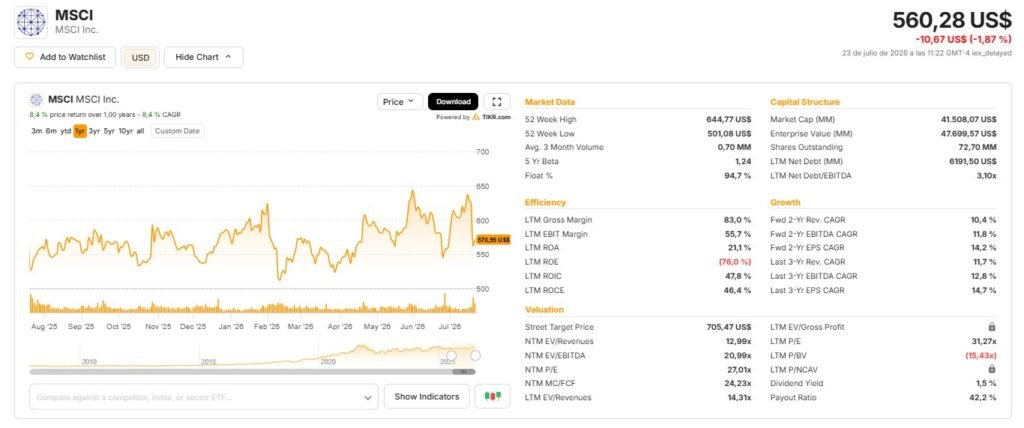Click the Efficiency section heading
1024x428 pixels.
click(545, 203)
